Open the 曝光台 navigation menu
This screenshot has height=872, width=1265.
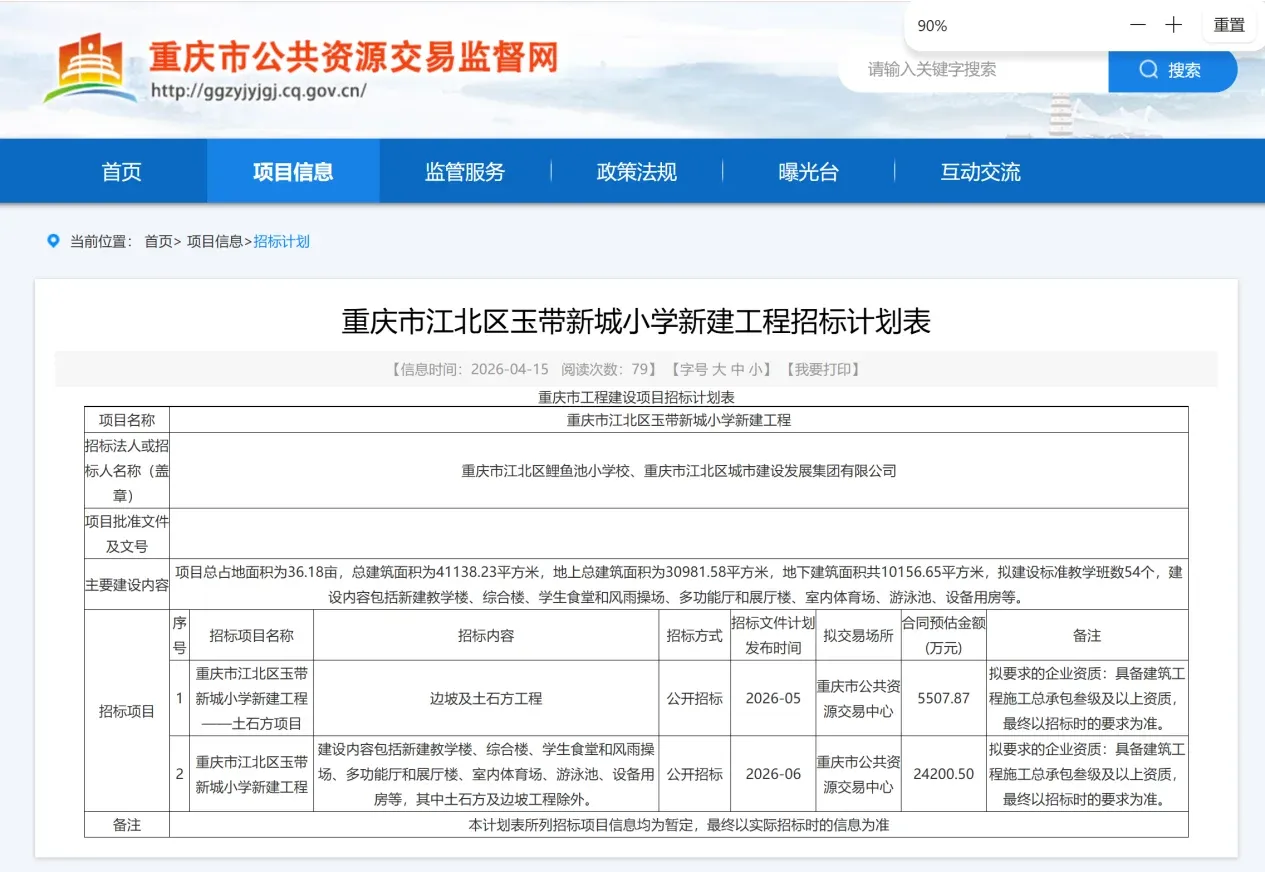point(808,172)
